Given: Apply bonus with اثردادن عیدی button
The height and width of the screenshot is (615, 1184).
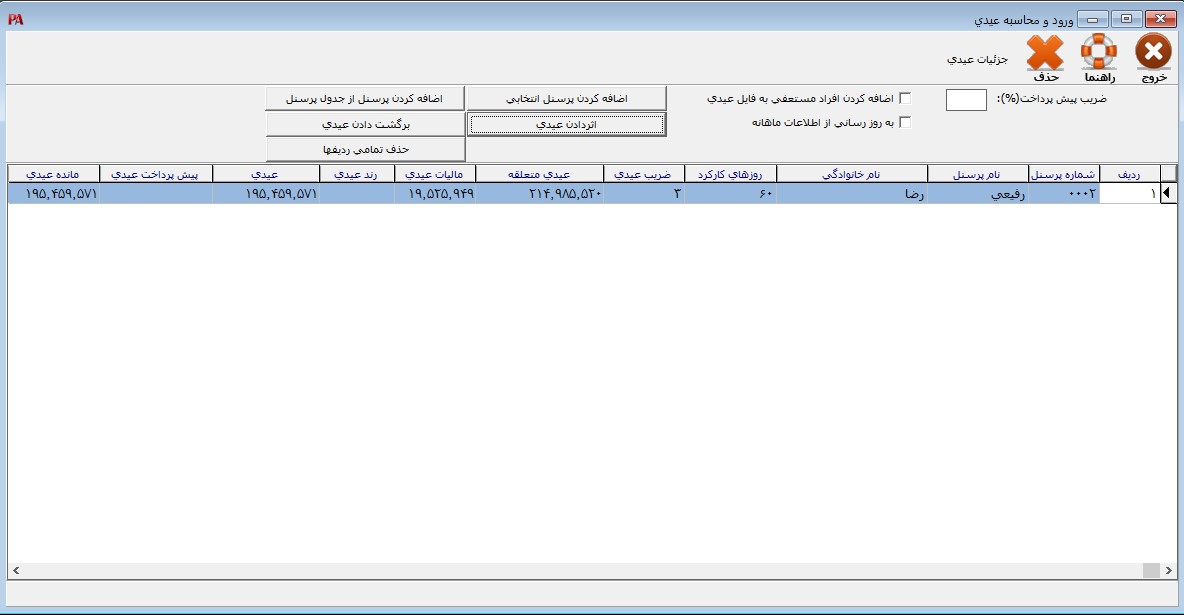Looking at the screenshot, I should coord(566,124).
